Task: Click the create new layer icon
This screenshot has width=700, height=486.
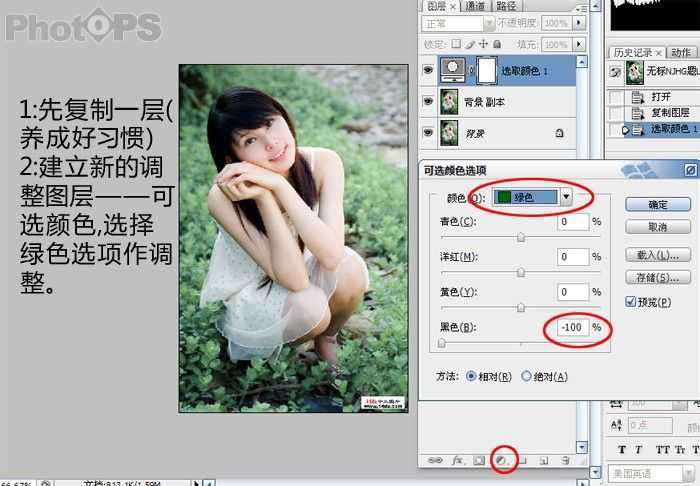Action: click(x=543, y=460)
